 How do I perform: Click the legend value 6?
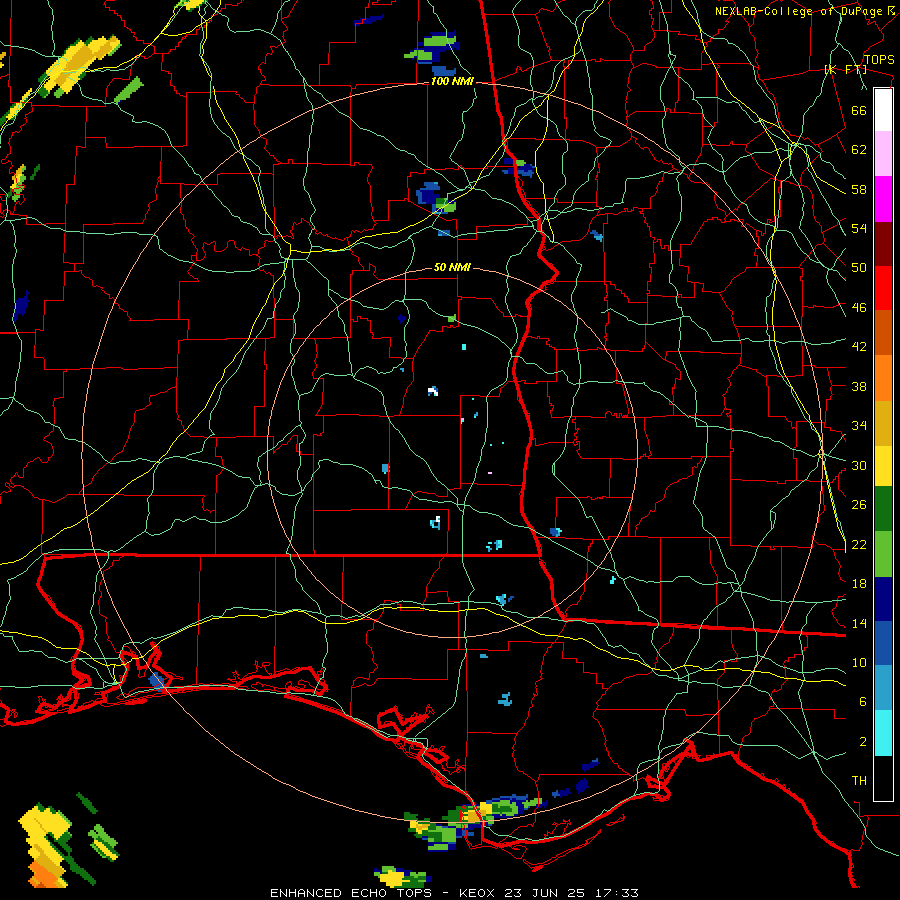point(863,702)
